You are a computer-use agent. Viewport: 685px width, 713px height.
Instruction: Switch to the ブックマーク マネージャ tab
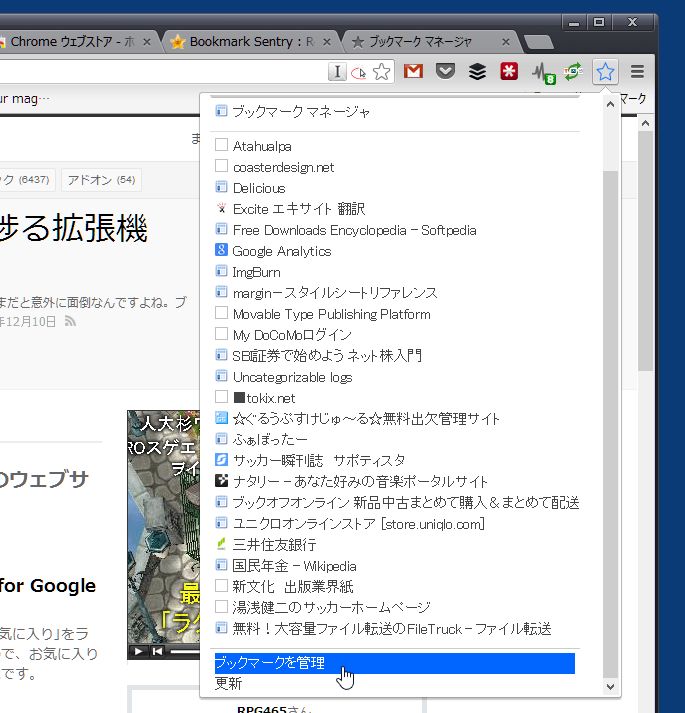[430, 42]
